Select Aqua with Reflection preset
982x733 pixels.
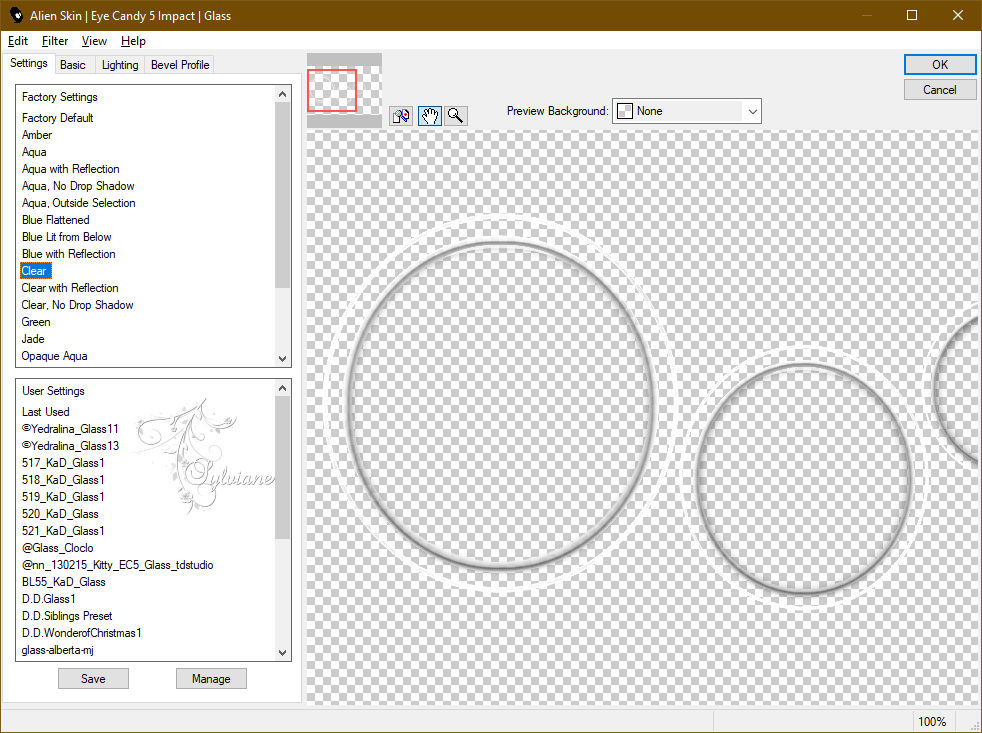click(70, 169)
